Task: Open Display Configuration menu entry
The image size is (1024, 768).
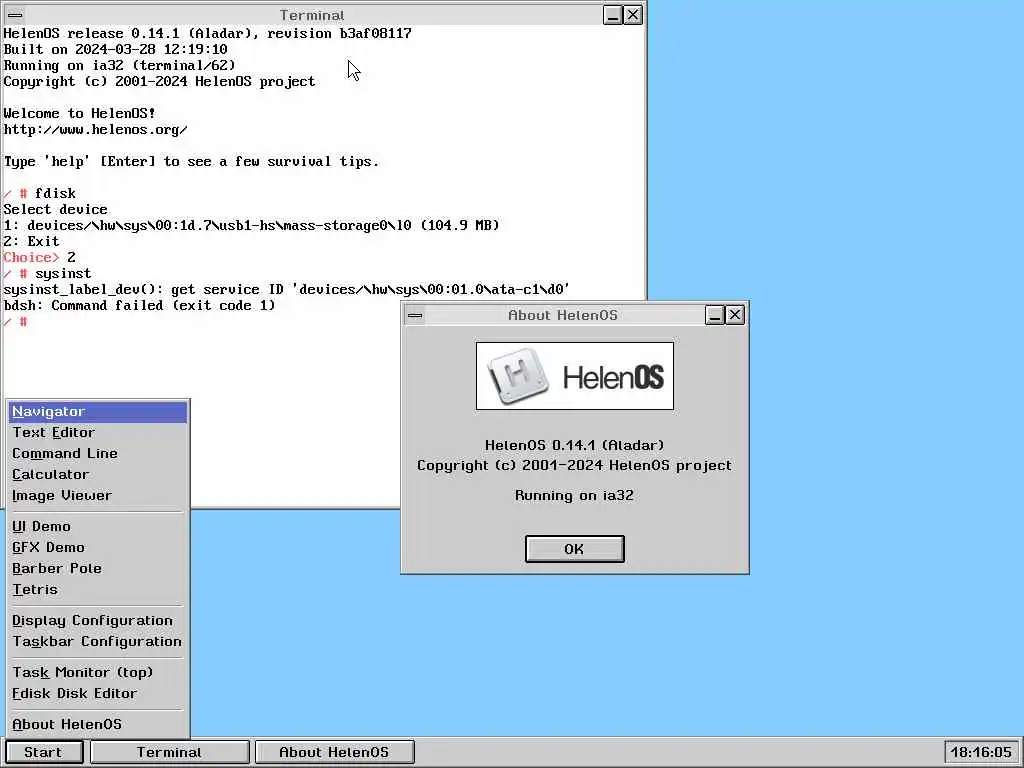Action: coord(98,620)
